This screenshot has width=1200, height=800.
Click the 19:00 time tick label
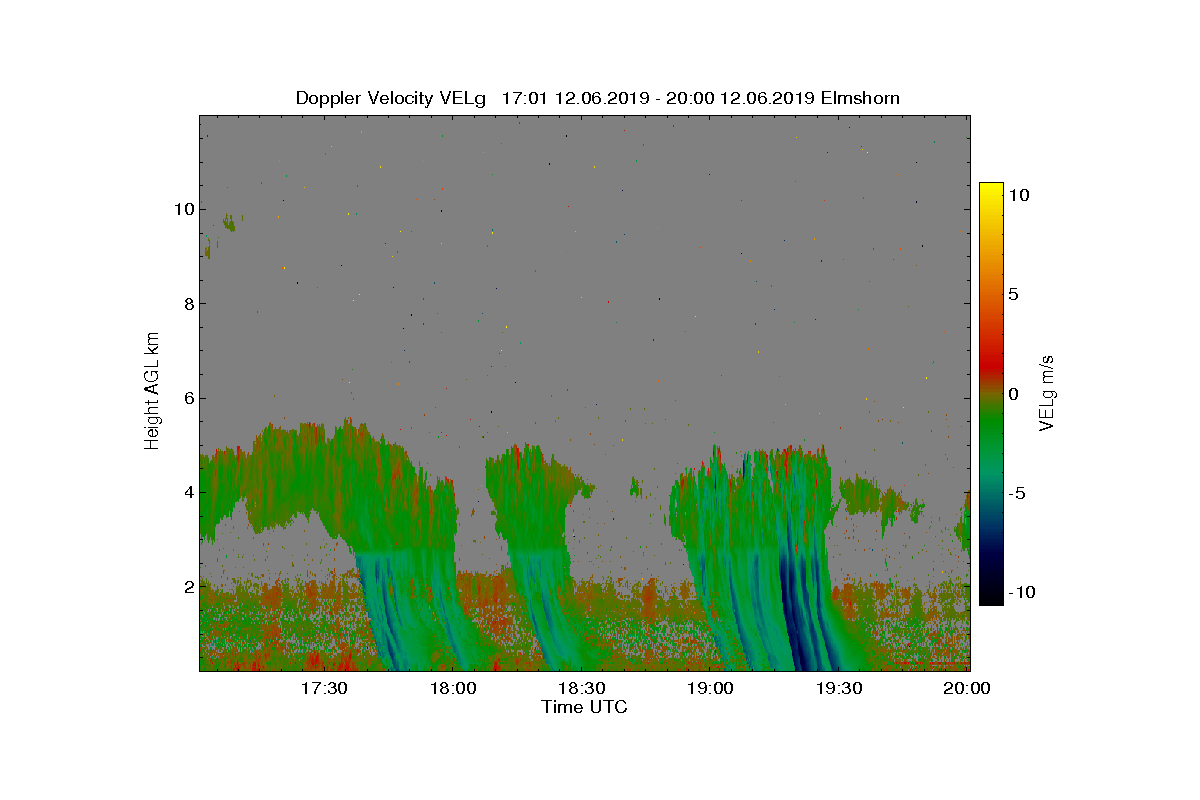(x=711, y=689)
